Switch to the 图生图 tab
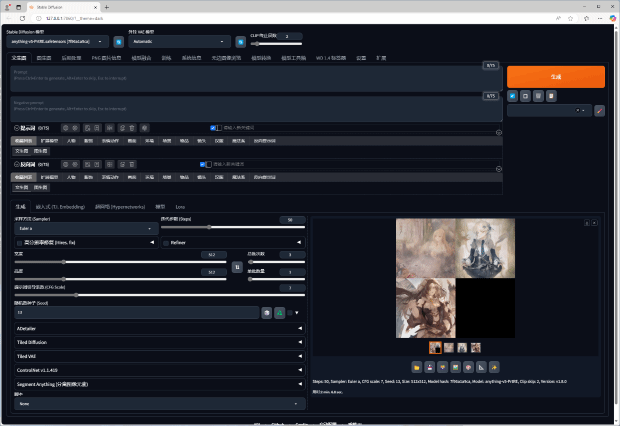 (x=44, y=58)
